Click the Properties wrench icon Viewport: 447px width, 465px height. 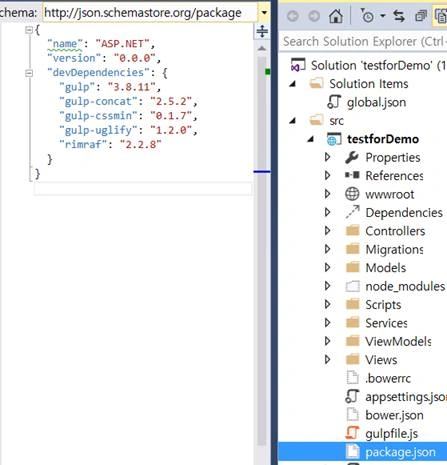pos(352,157)
